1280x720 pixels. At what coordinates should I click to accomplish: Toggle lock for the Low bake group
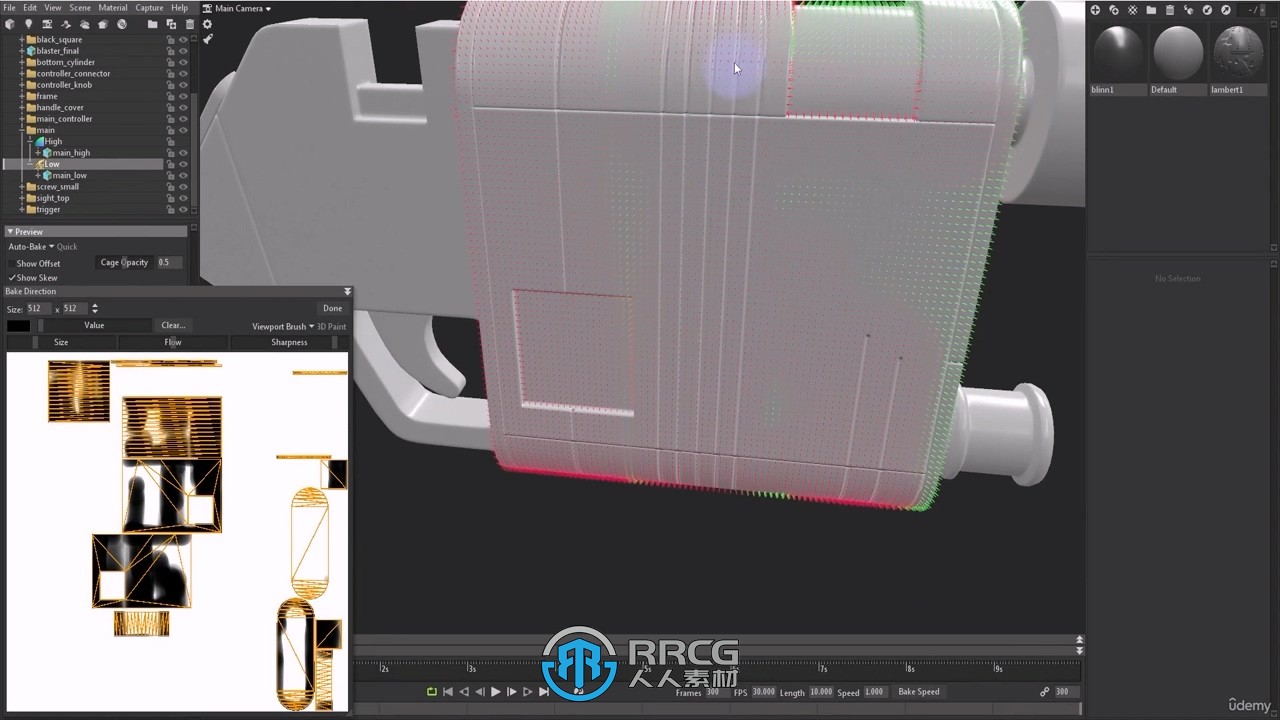[x=171, y=164]
